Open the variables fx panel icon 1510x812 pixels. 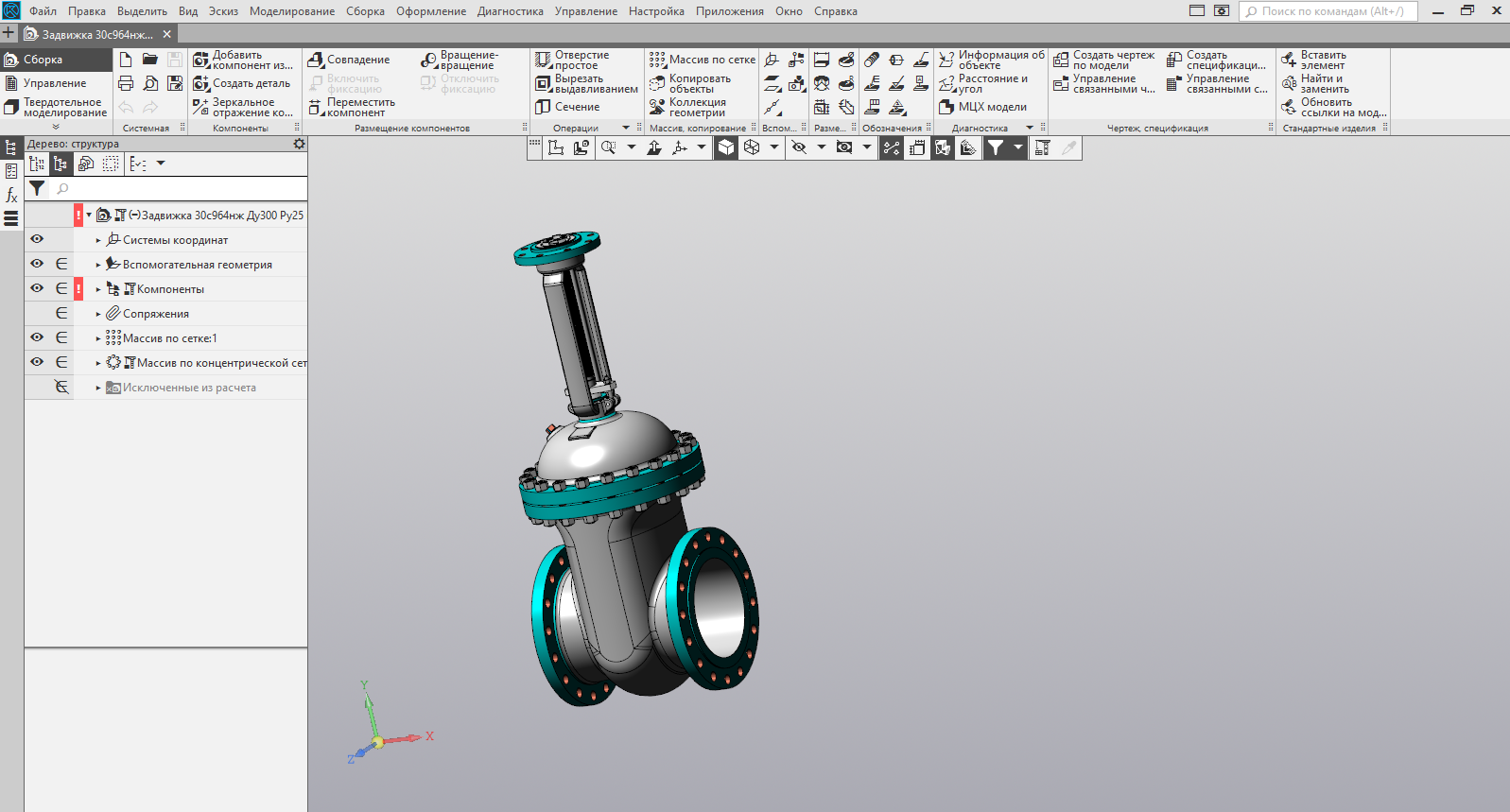pos(11,195)
